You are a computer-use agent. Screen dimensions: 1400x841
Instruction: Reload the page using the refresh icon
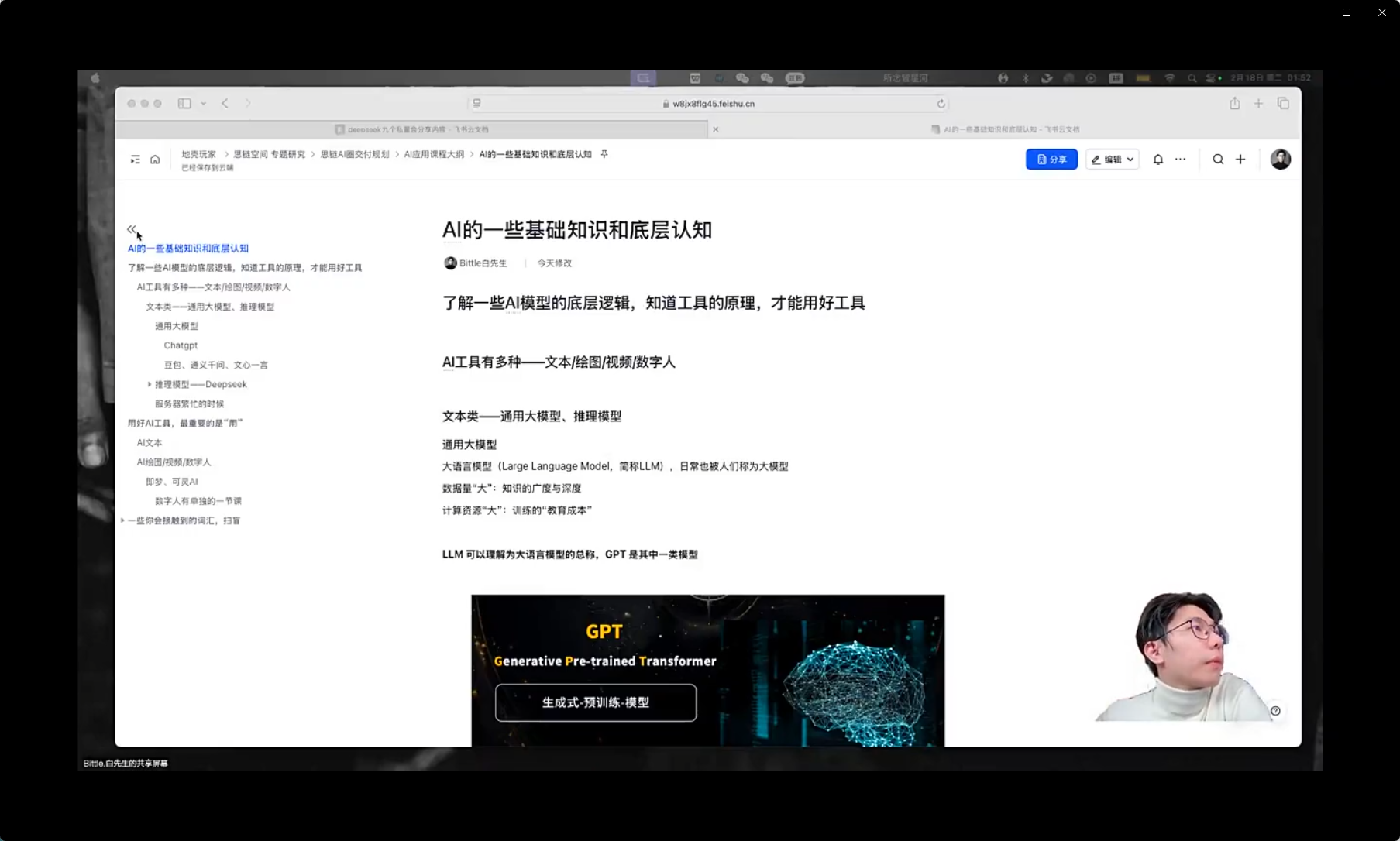[941, 104]
